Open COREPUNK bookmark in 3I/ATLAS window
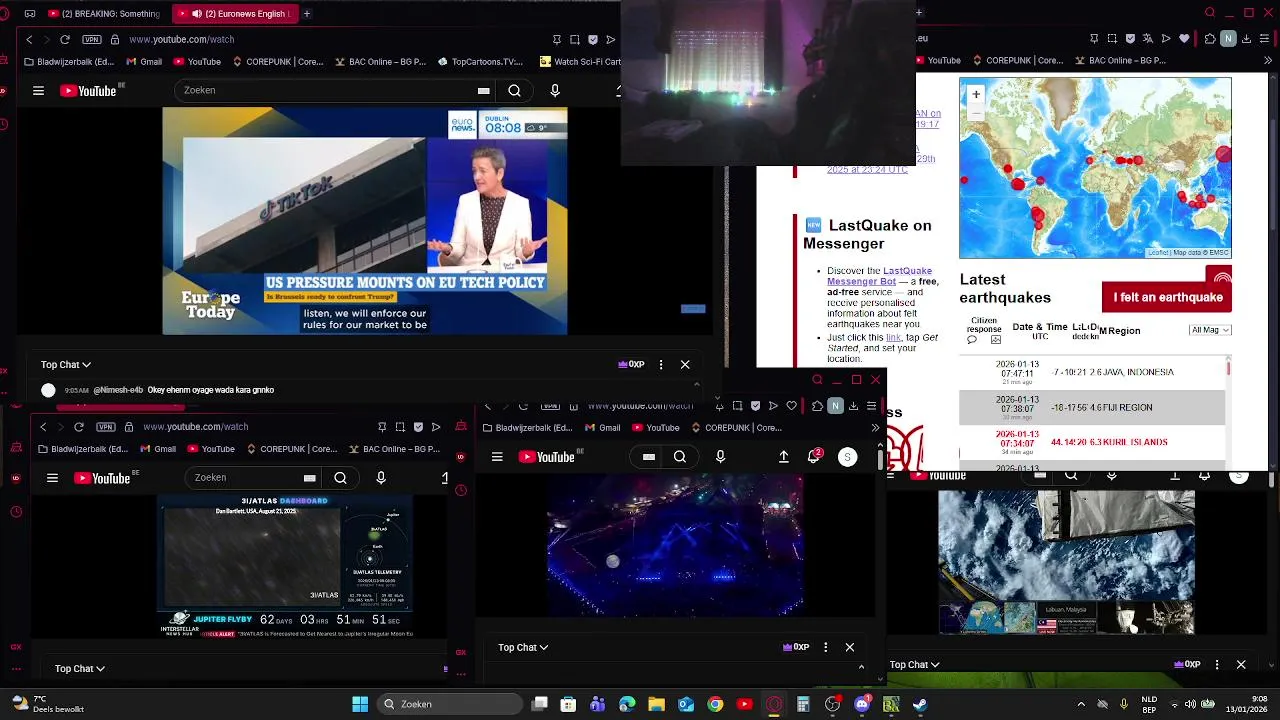This screenshot has height=720, width=1280. click(x=291, y=450)
